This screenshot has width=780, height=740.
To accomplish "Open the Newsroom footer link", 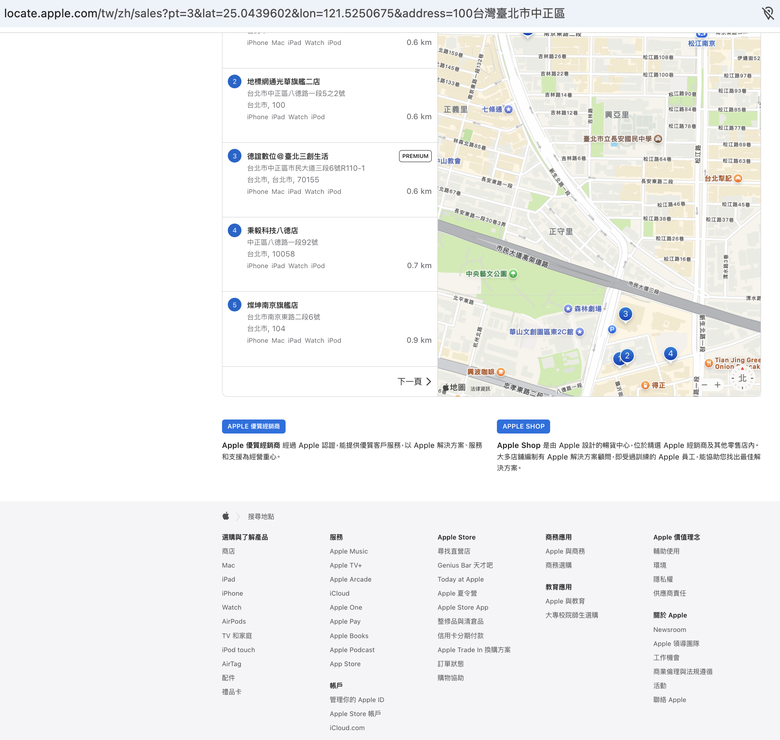I will coord(670,630).
